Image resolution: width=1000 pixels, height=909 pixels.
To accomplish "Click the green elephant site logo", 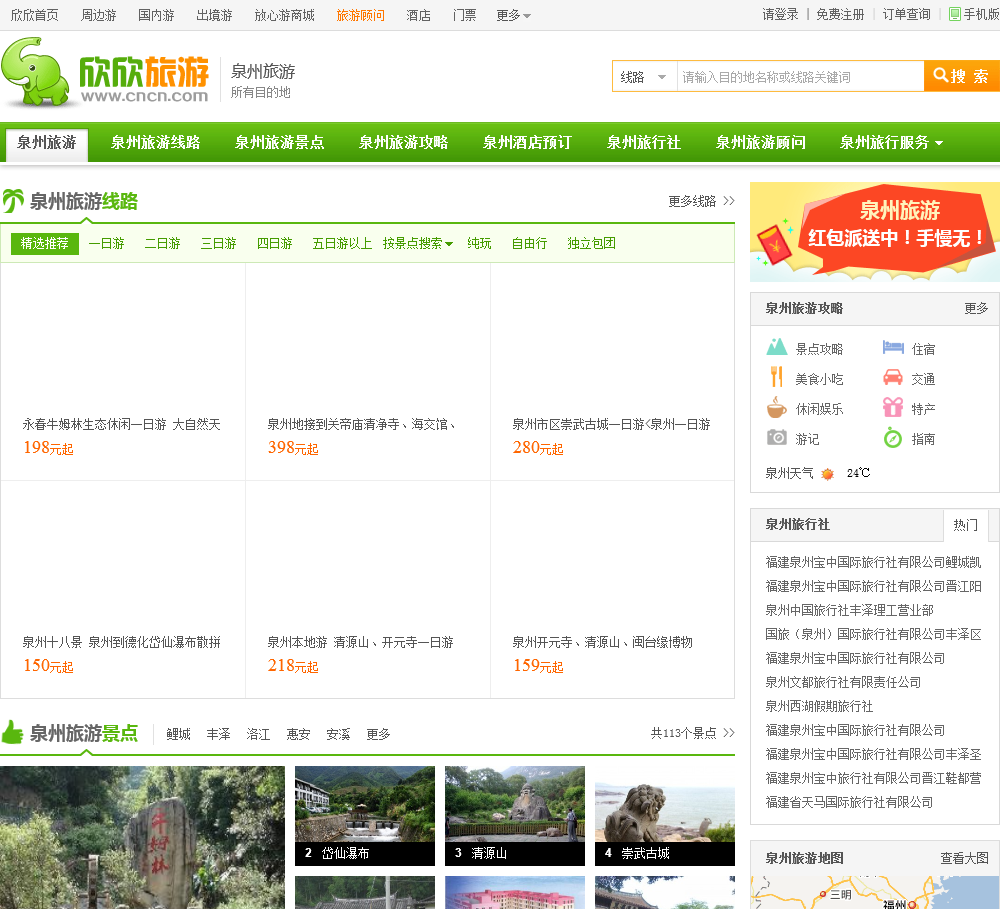I will point(35,72).
